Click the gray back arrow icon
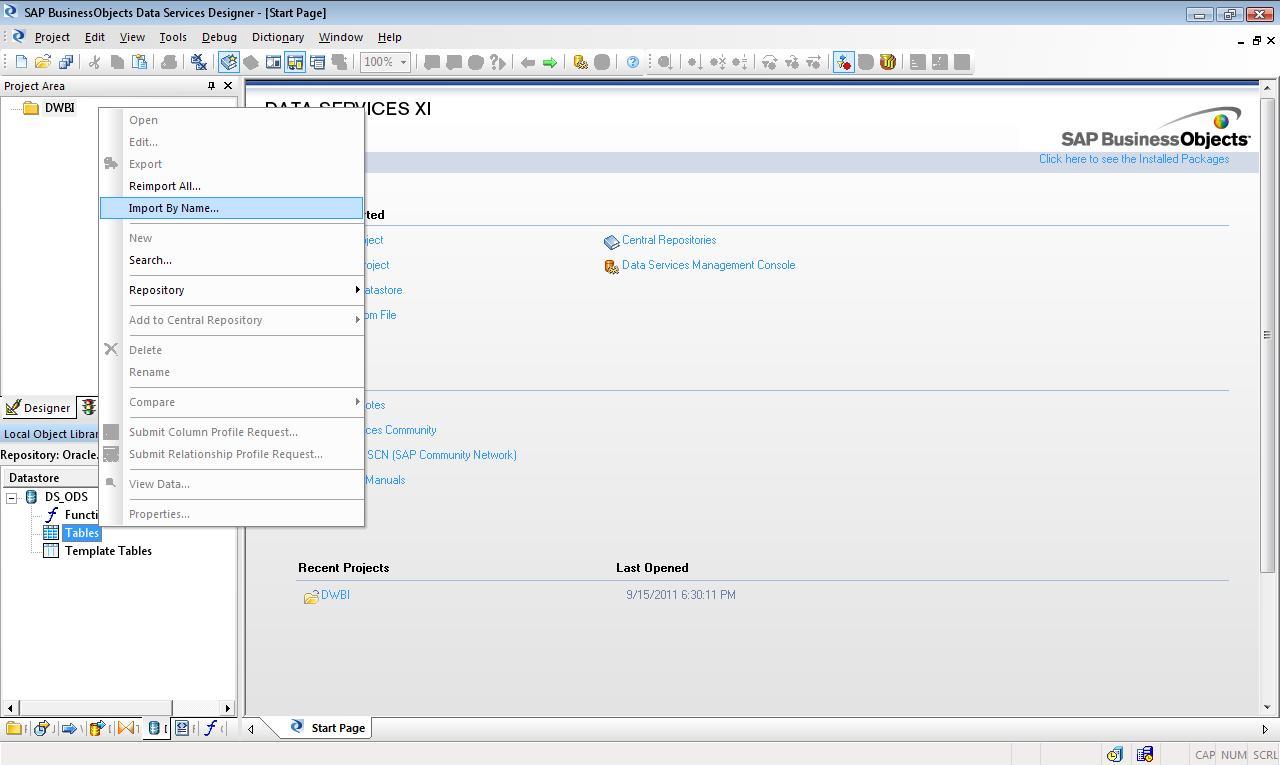1280x765 pixels. (528, 62)
